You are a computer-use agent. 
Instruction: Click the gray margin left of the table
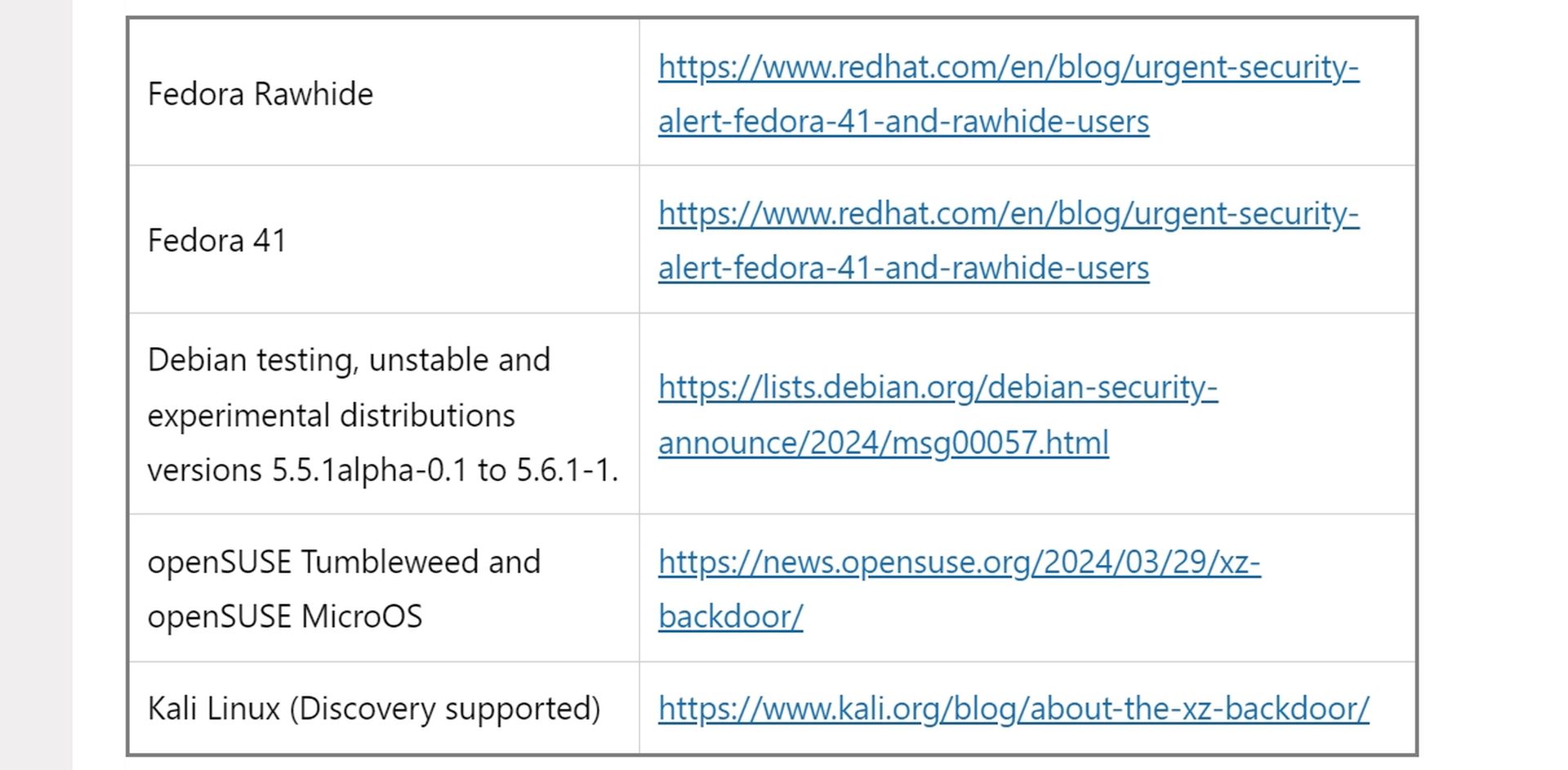point(35,384)
